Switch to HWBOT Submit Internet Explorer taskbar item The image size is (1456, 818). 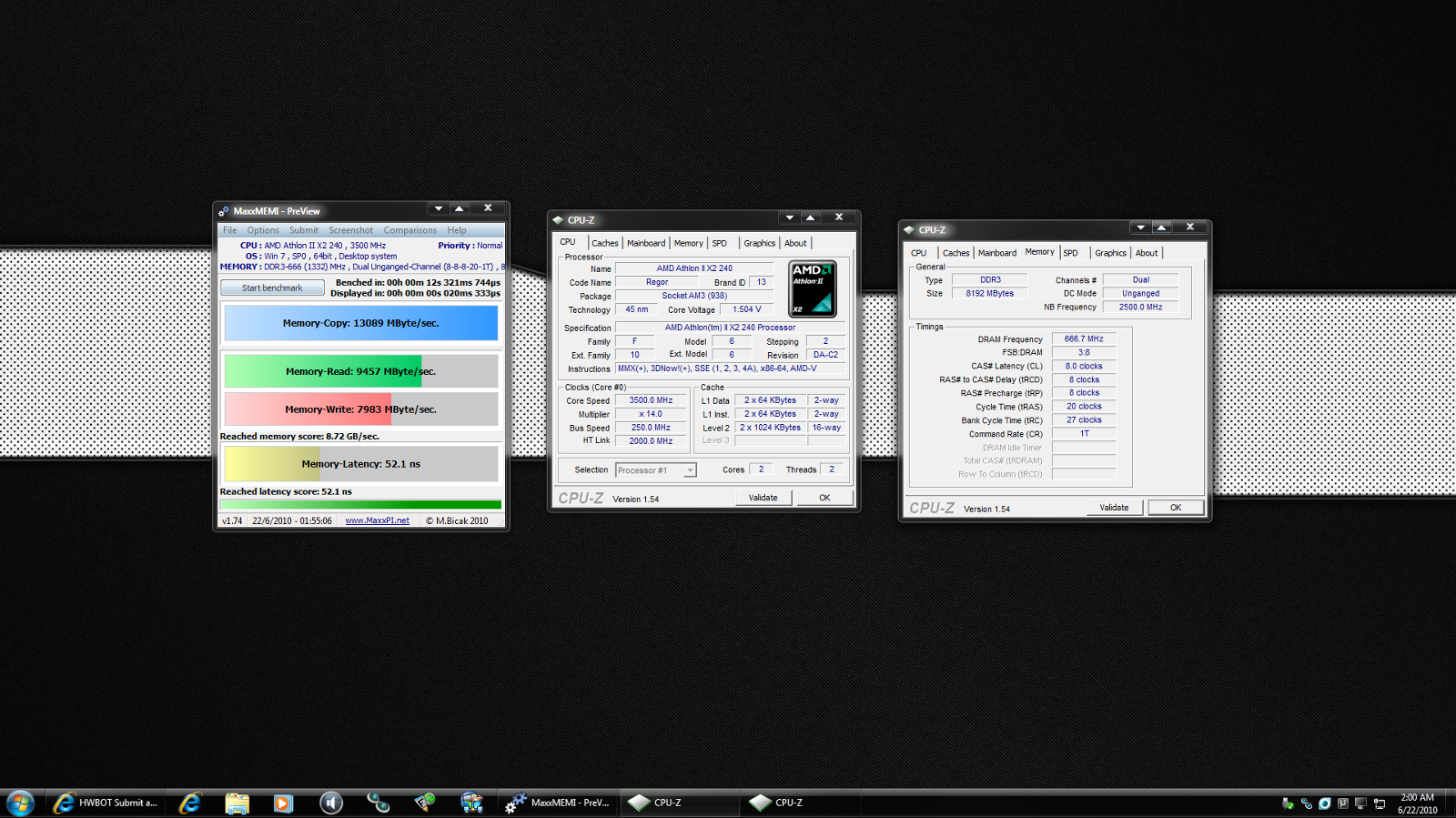pos(105,803)
